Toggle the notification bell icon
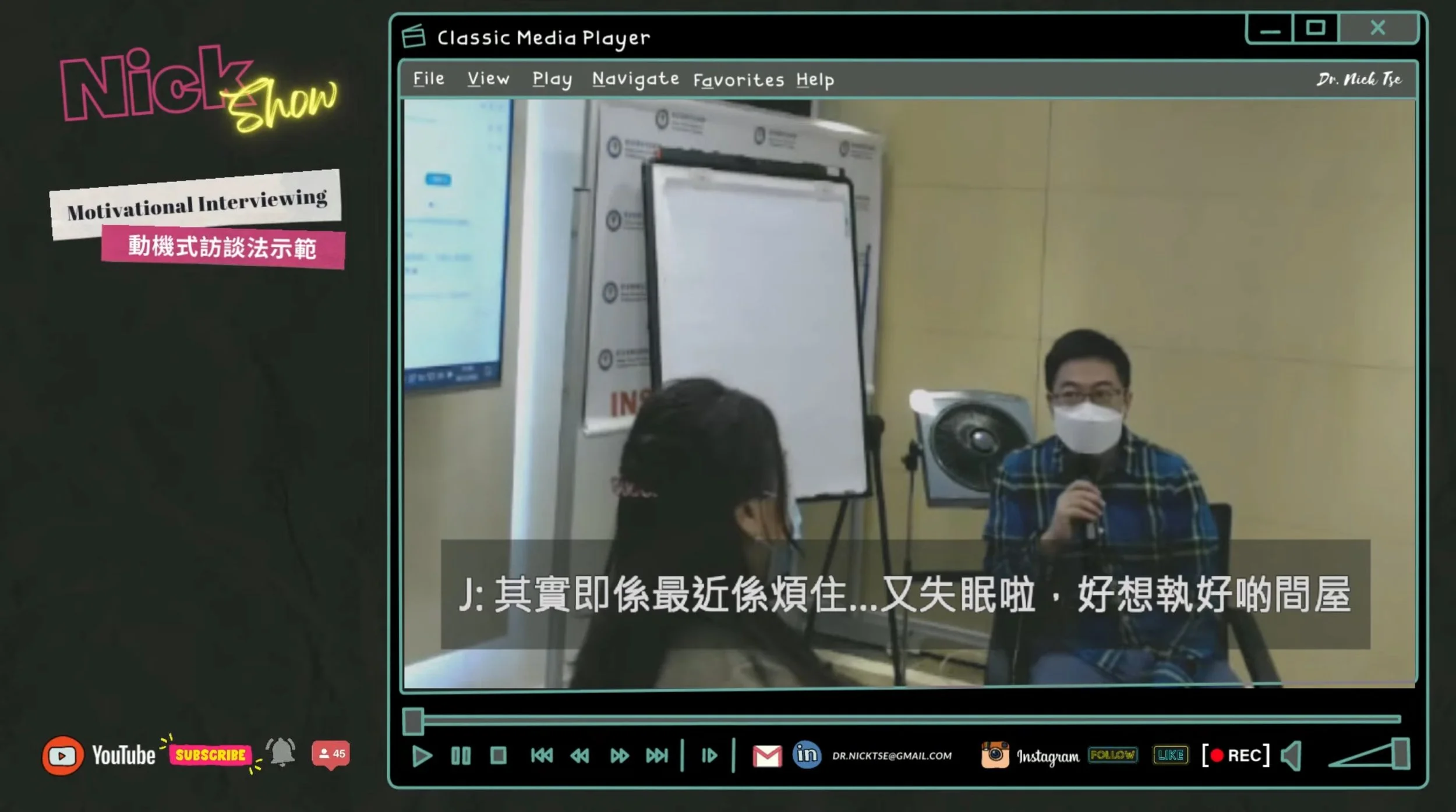 pos(281,752)
